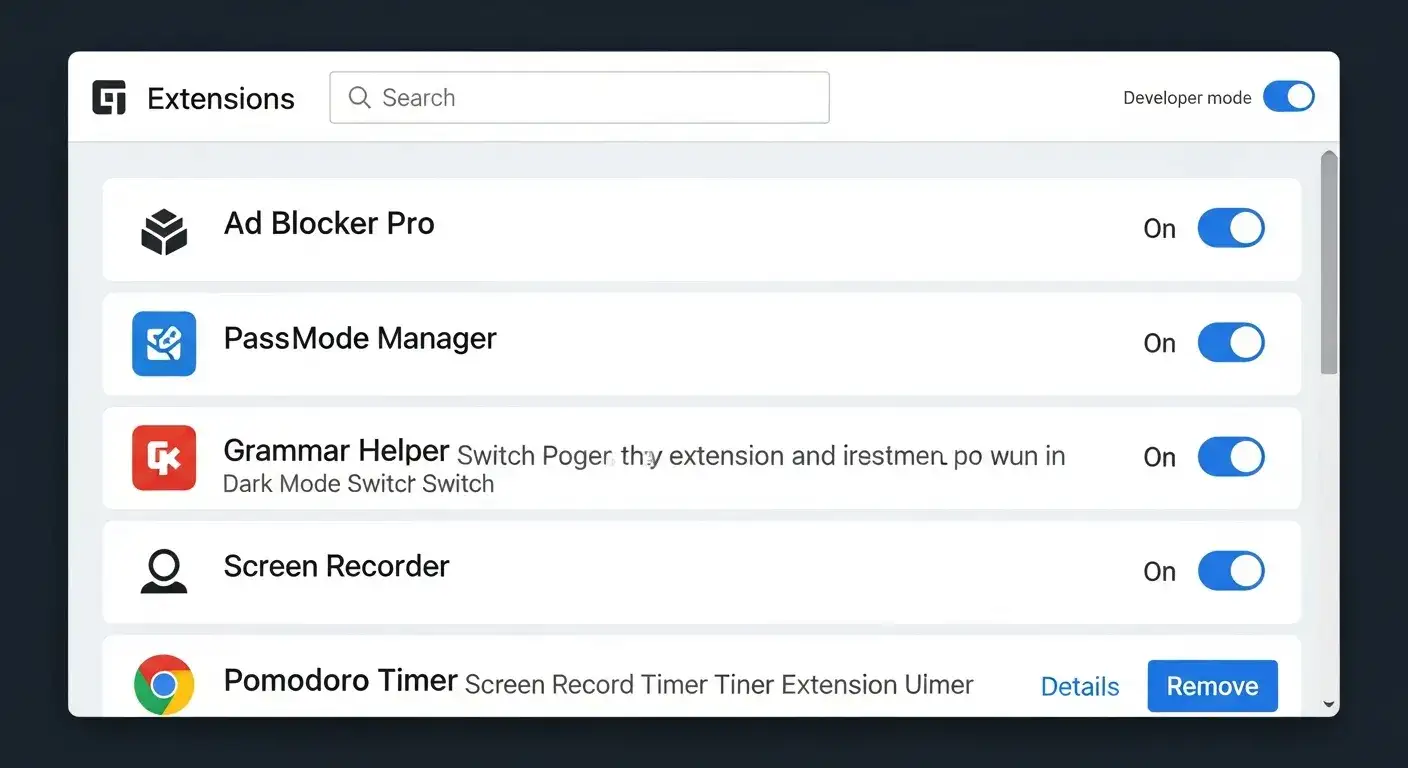The image size is (1408, 768).
Task: Click the Extensions logo icon in the header
Action: (109, 97)
